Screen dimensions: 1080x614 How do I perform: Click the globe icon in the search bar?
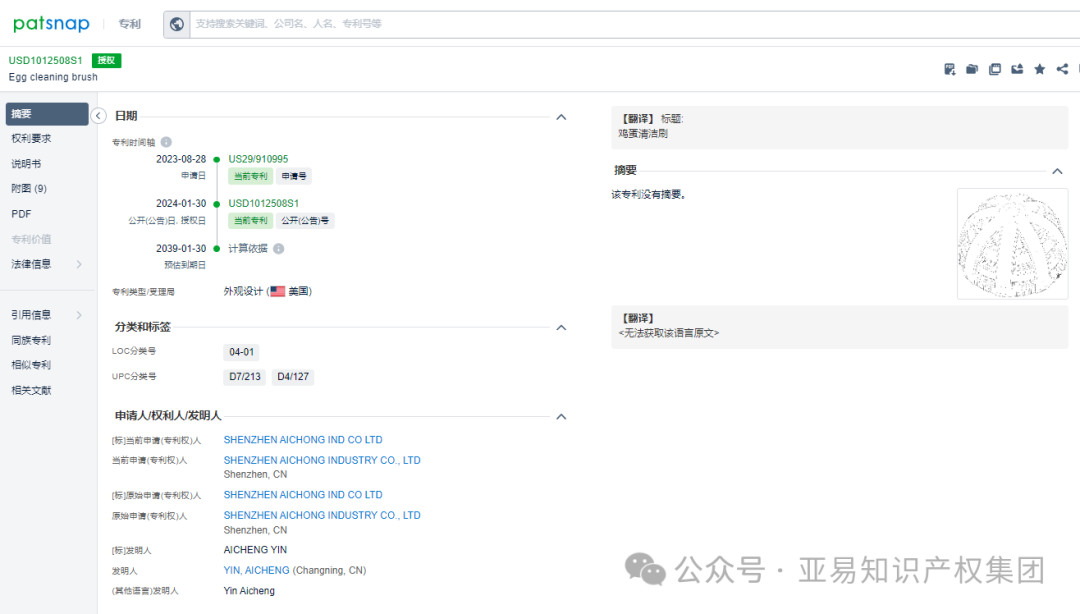coord(177,23)
